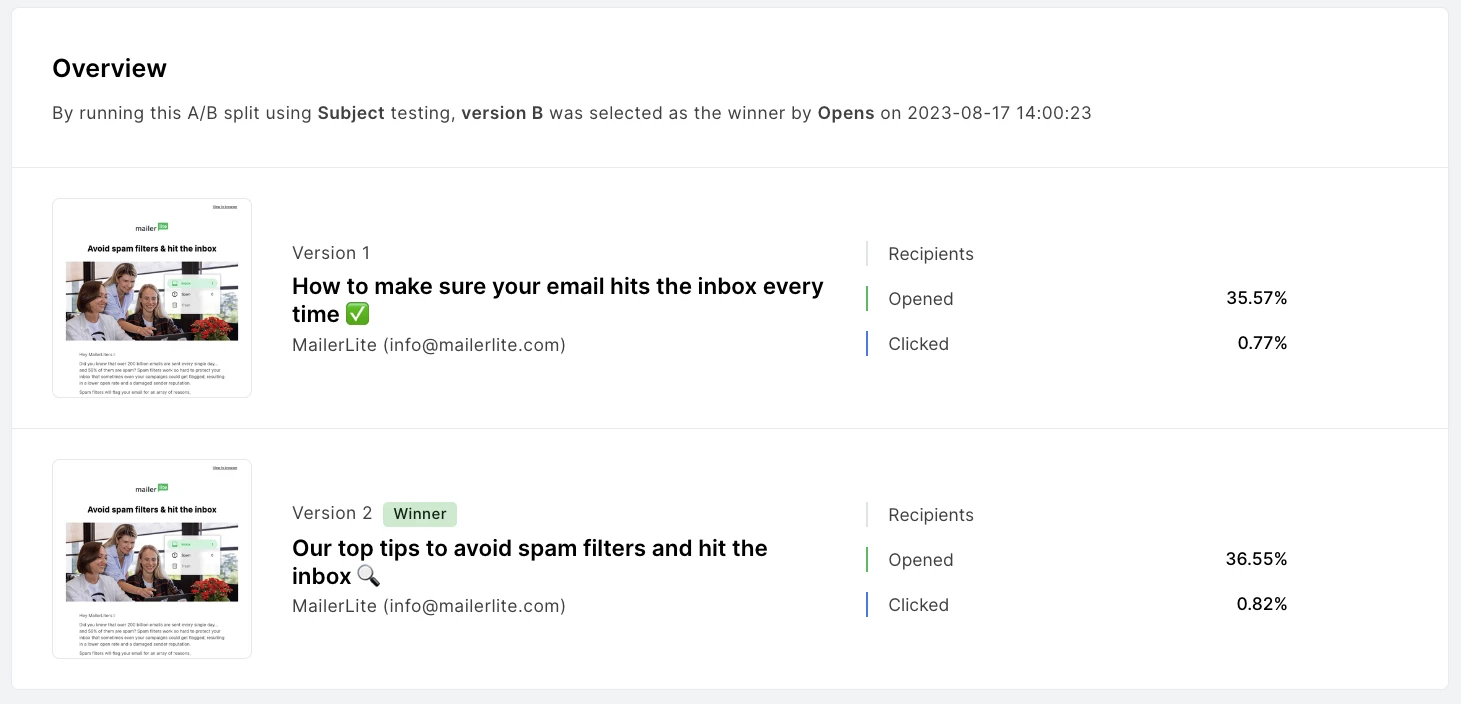Click the MailerLite logo in Version 1 preview
This screenshot has width=1461, height=704.
click(x=152, y=228)
